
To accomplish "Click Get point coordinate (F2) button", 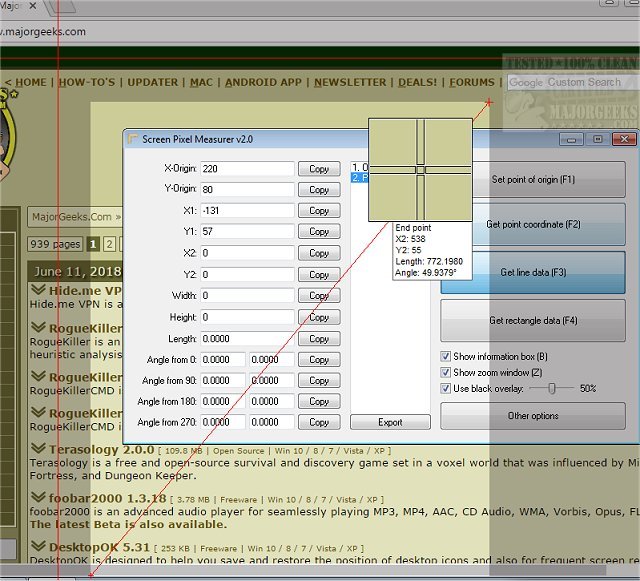I will tap(533, 224).
